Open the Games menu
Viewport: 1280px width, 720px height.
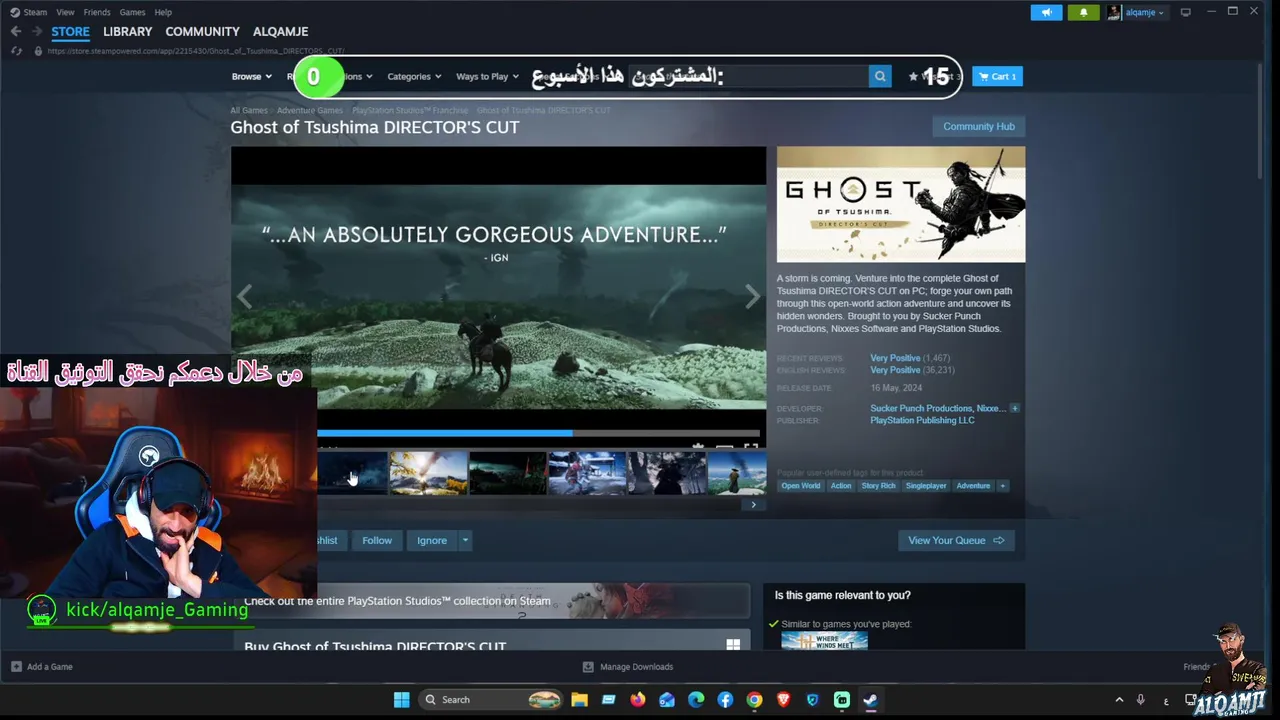(x=132, y=12)
